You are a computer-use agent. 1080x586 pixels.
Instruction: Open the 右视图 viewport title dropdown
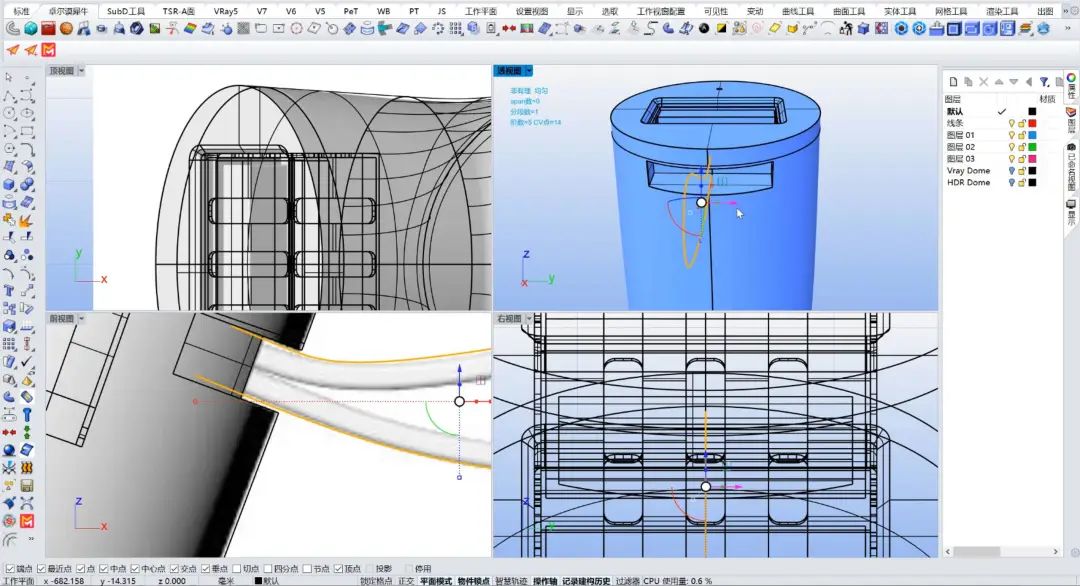click(528, 319)
